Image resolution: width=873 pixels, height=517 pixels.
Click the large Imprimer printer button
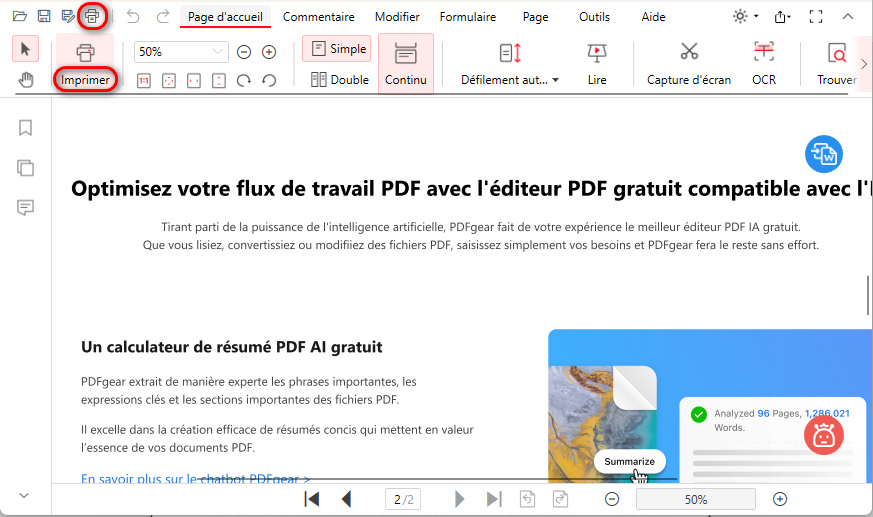click(85, 64)
